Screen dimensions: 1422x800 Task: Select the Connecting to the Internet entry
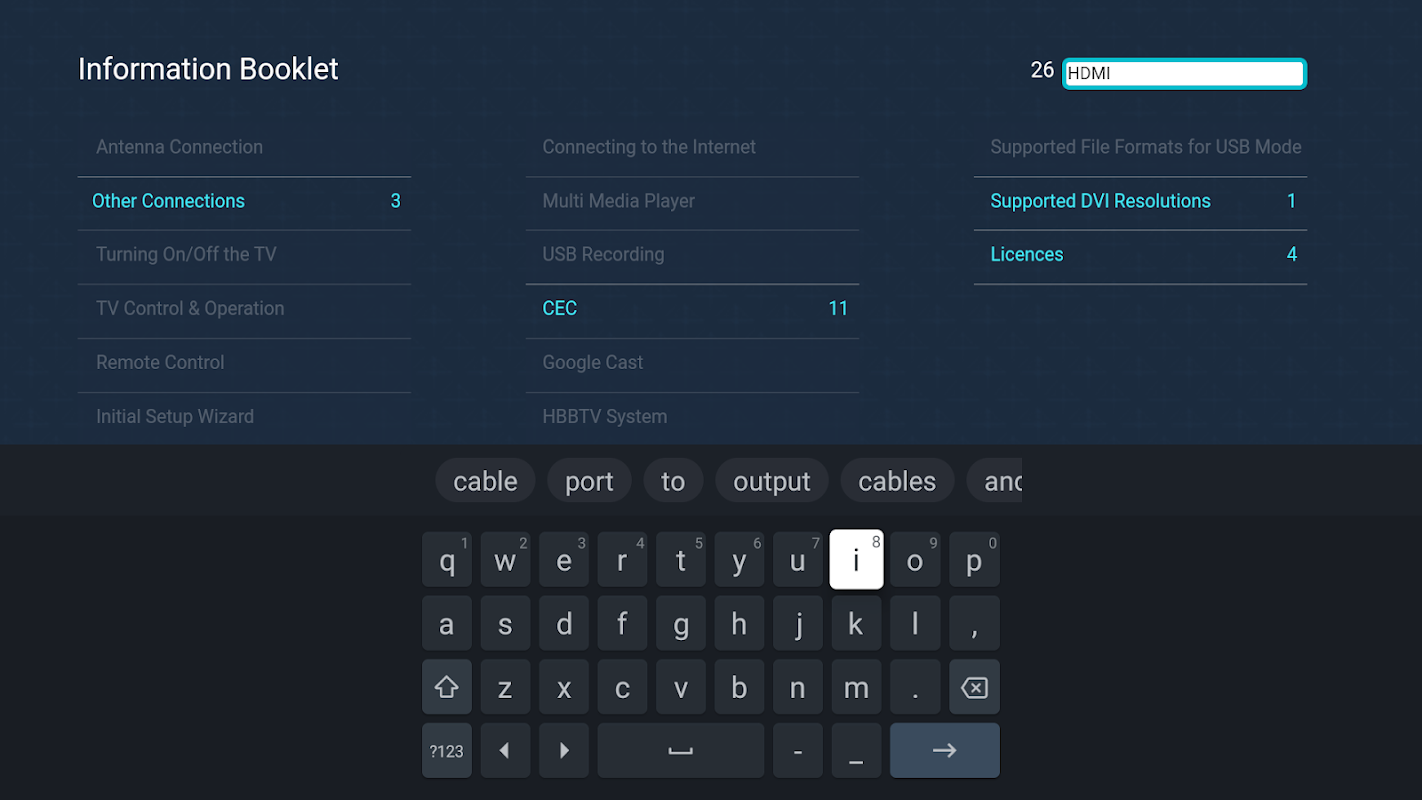[x=692, y=147]
